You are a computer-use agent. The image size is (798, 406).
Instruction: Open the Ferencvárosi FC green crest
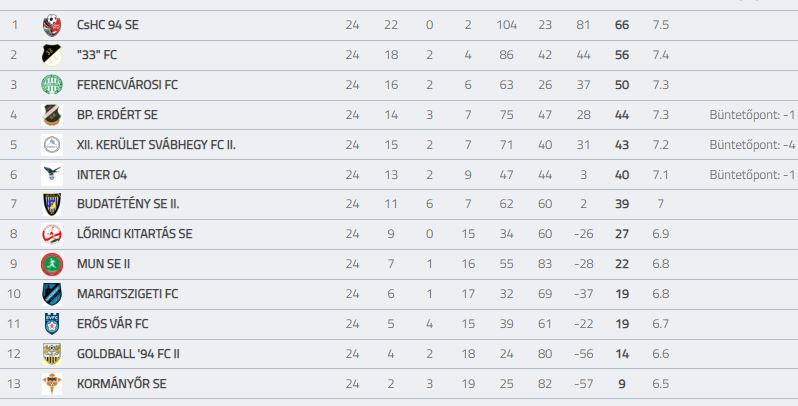pyautogui.click(x=52, y=85)
